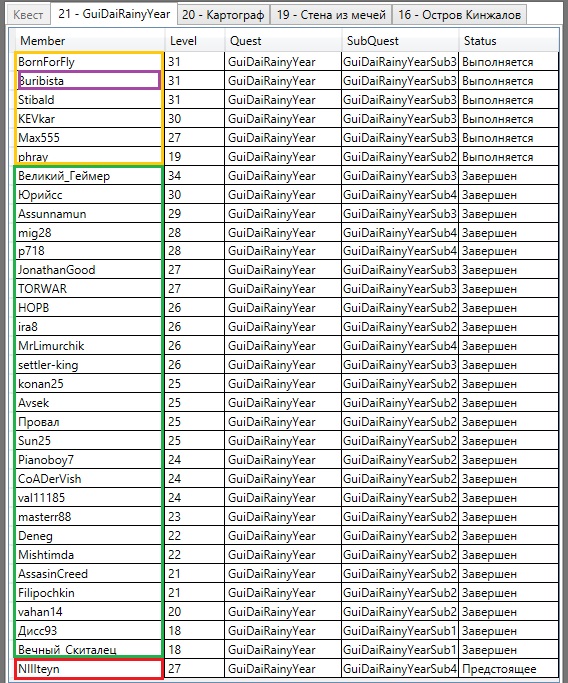Select member Filipochkin
The width and height of the screenshot is (568, 683).
[x=89, y=593]
